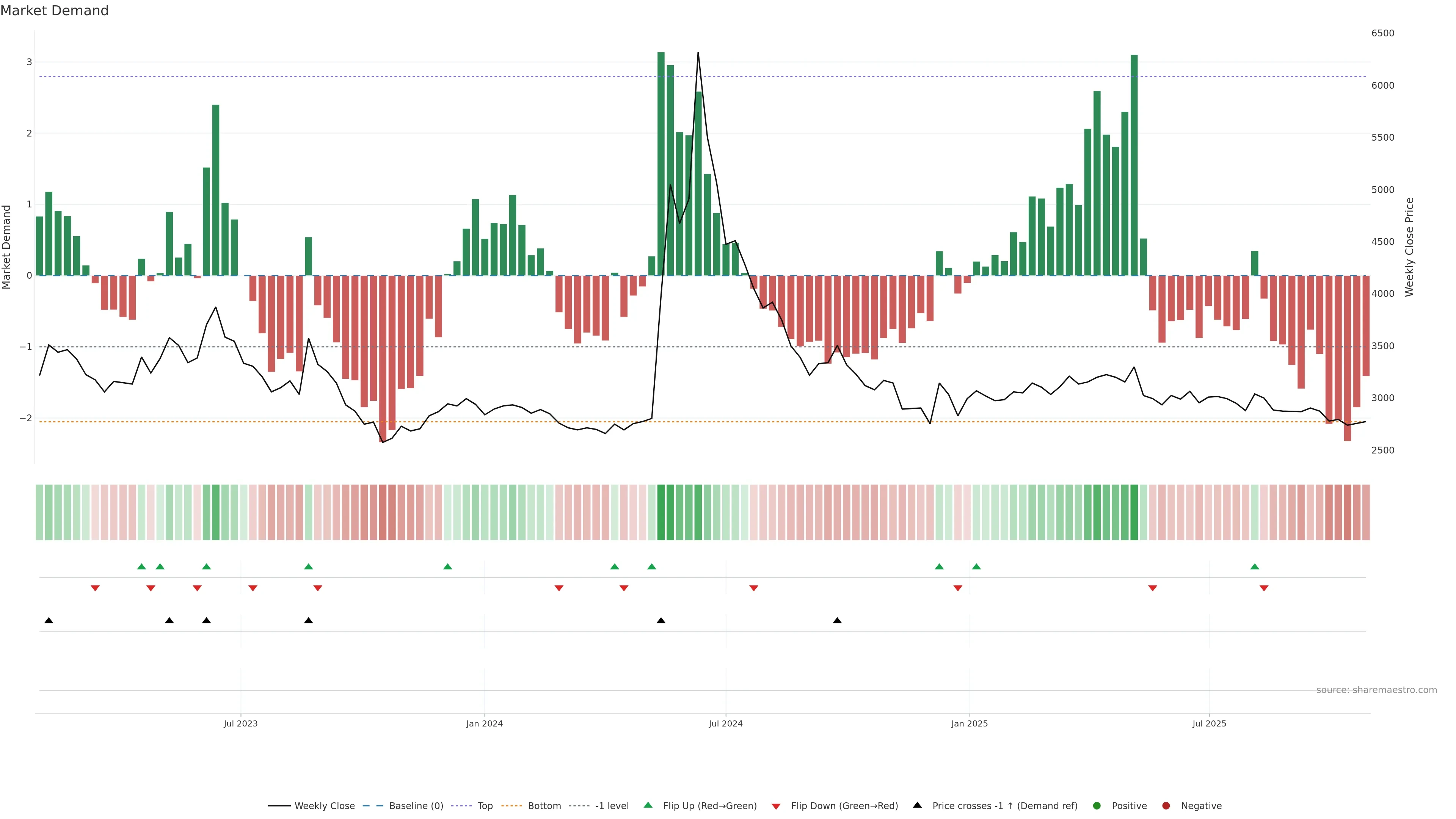Screen dimensions: 1456x819
Task: Click the first green flip-up triangle marker
Action: pos(142,566)
